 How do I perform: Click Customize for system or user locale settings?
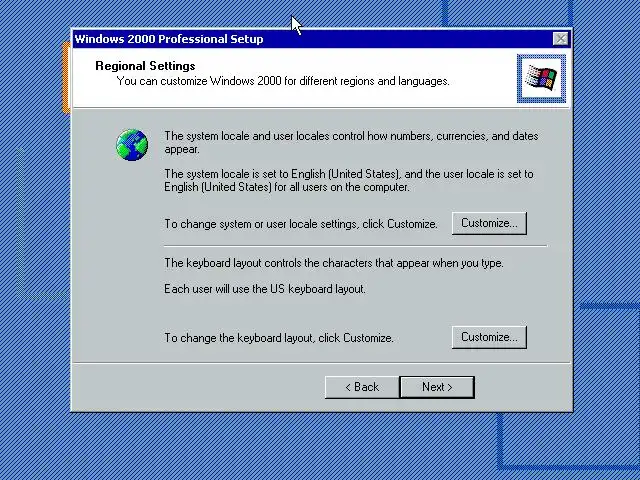489,223
